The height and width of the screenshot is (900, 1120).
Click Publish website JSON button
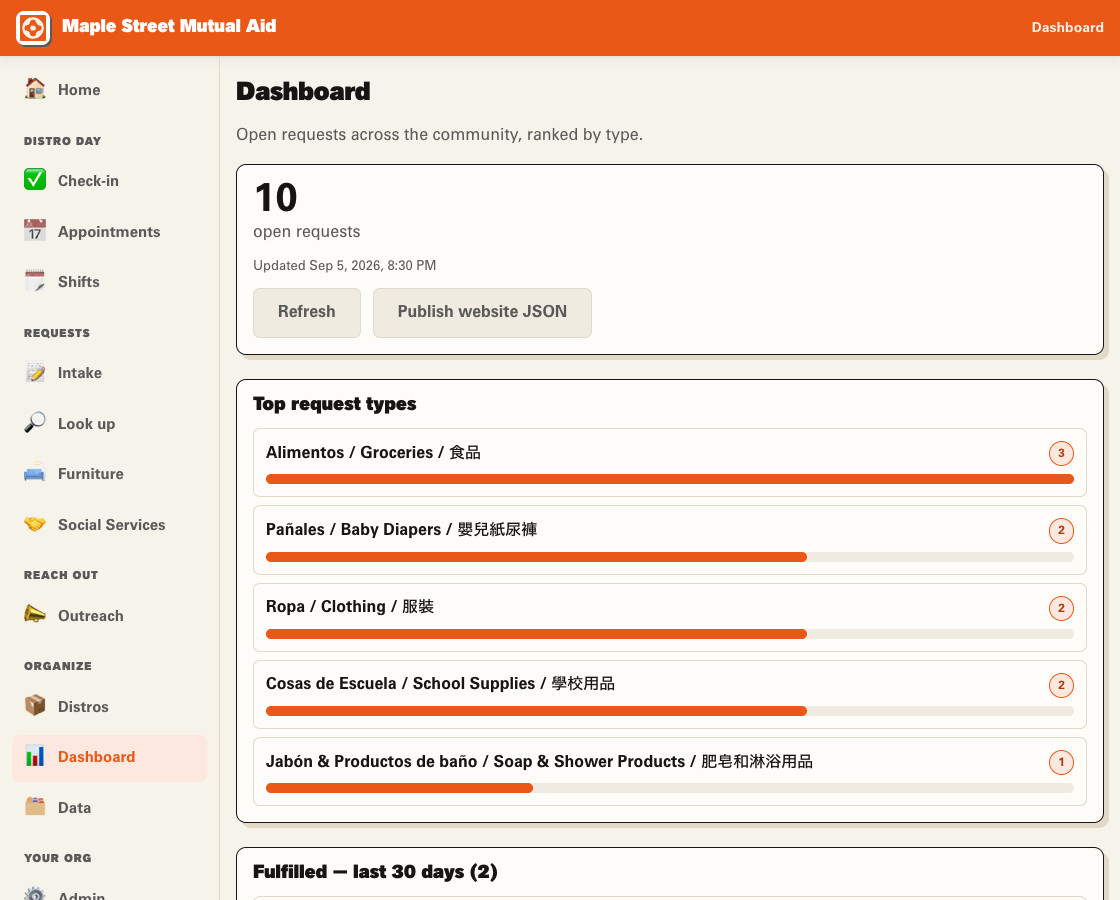[482, 312]
